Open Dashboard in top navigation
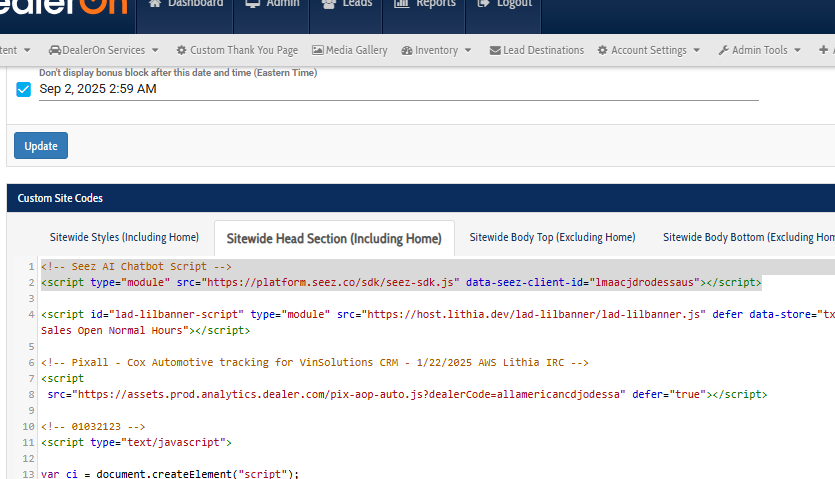Screen dimensions: 835x479 (x=185, y=16)
